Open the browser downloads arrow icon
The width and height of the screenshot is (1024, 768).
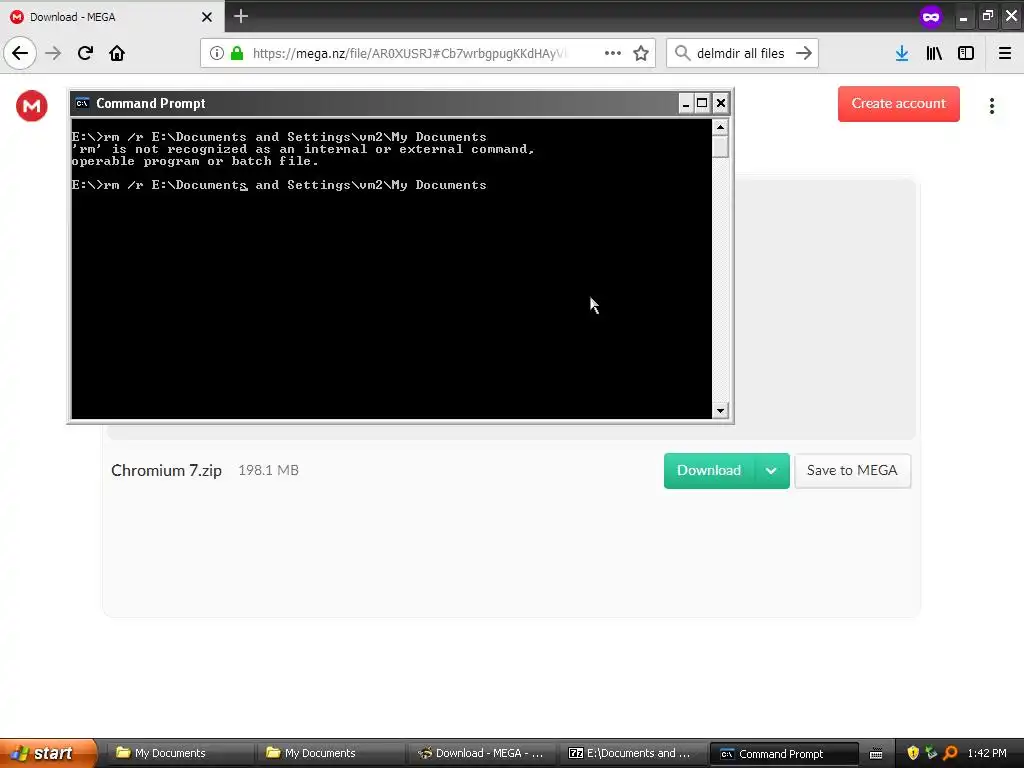click(x=902, y=53)
